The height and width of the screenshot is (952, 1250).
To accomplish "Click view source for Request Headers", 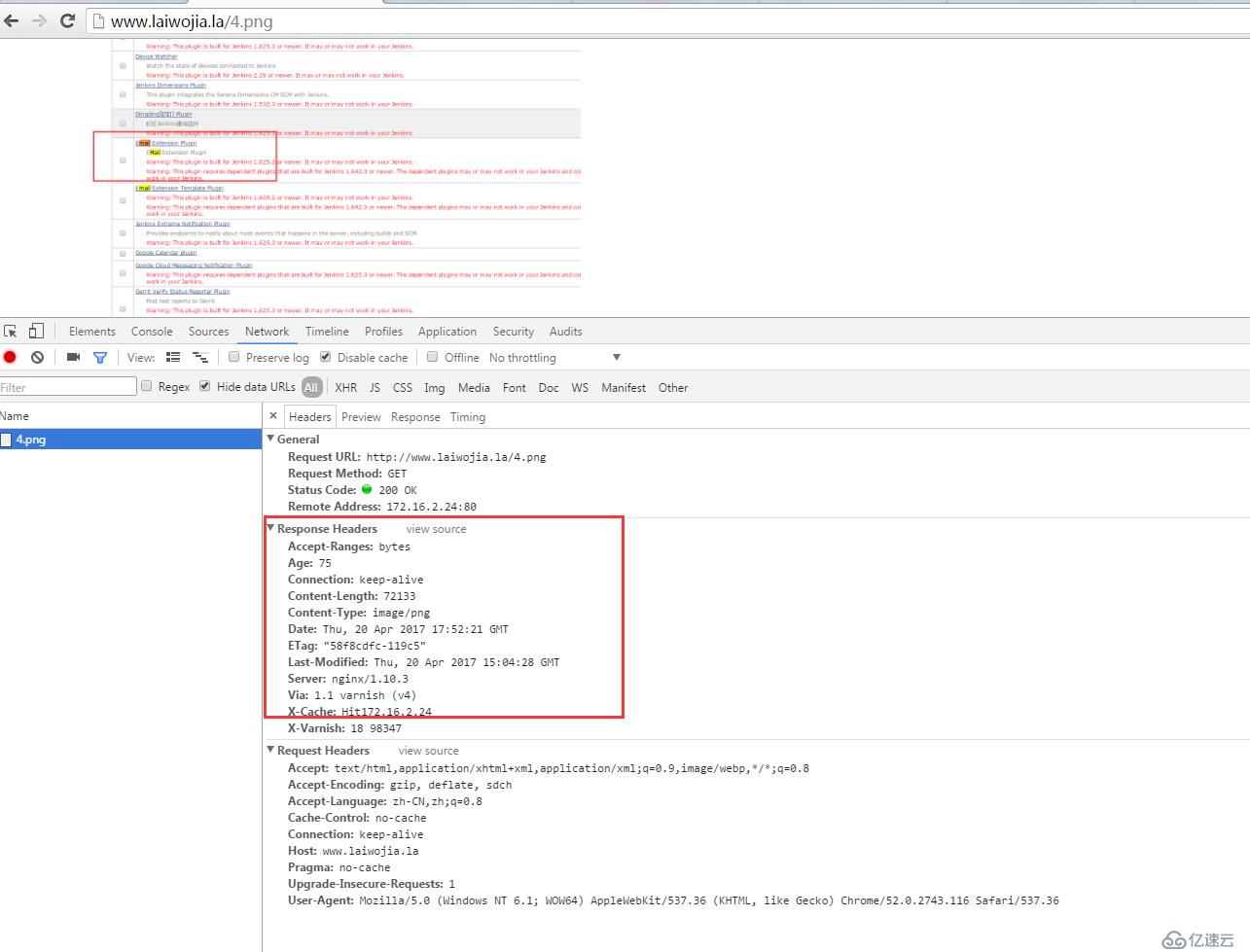I will [428, 751].
